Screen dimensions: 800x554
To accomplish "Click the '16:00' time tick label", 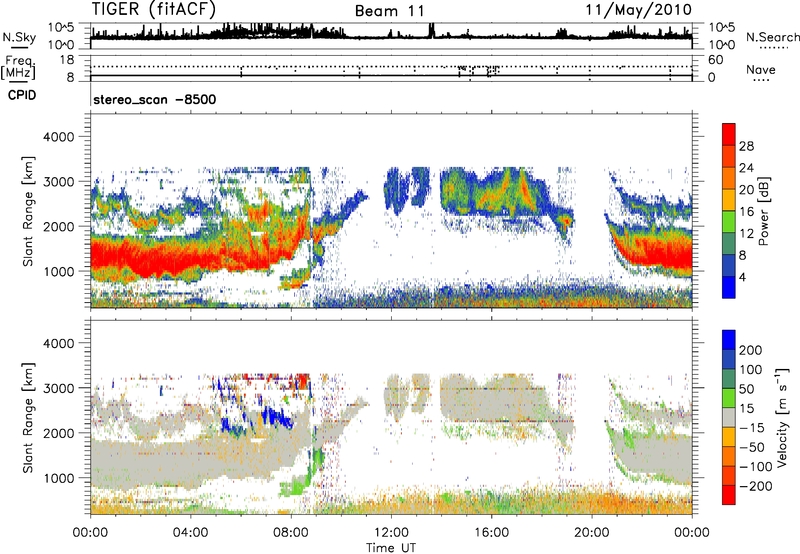I will click(491, 533).
